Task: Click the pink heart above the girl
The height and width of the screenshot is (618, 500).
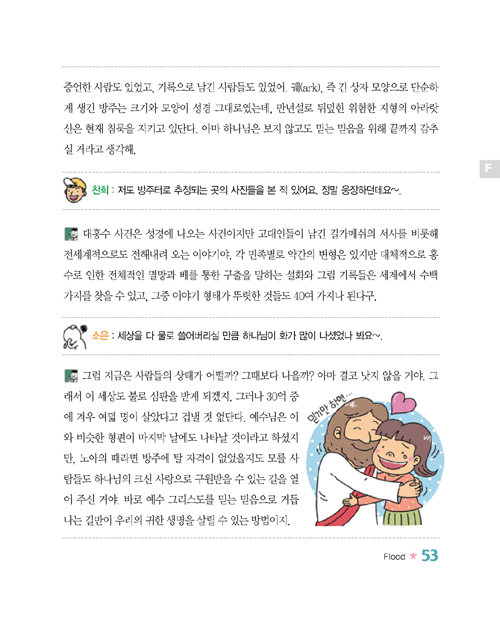Action: [403, 402]
